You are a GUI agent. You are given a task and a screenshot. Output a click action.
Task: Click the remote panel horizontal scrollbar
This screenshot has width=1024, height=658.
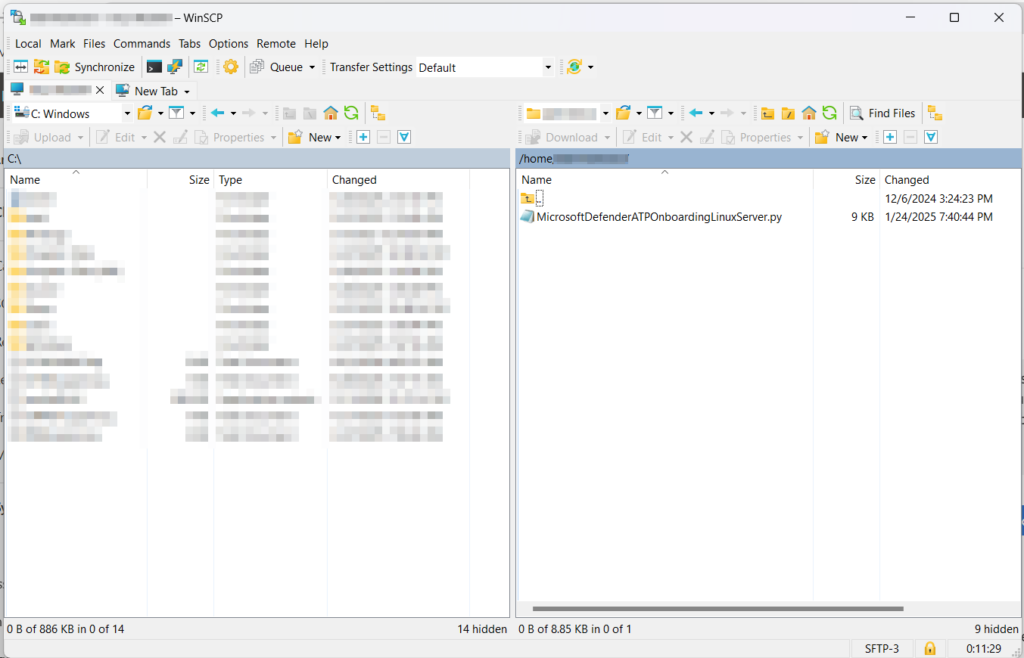(x=718, y=608)
